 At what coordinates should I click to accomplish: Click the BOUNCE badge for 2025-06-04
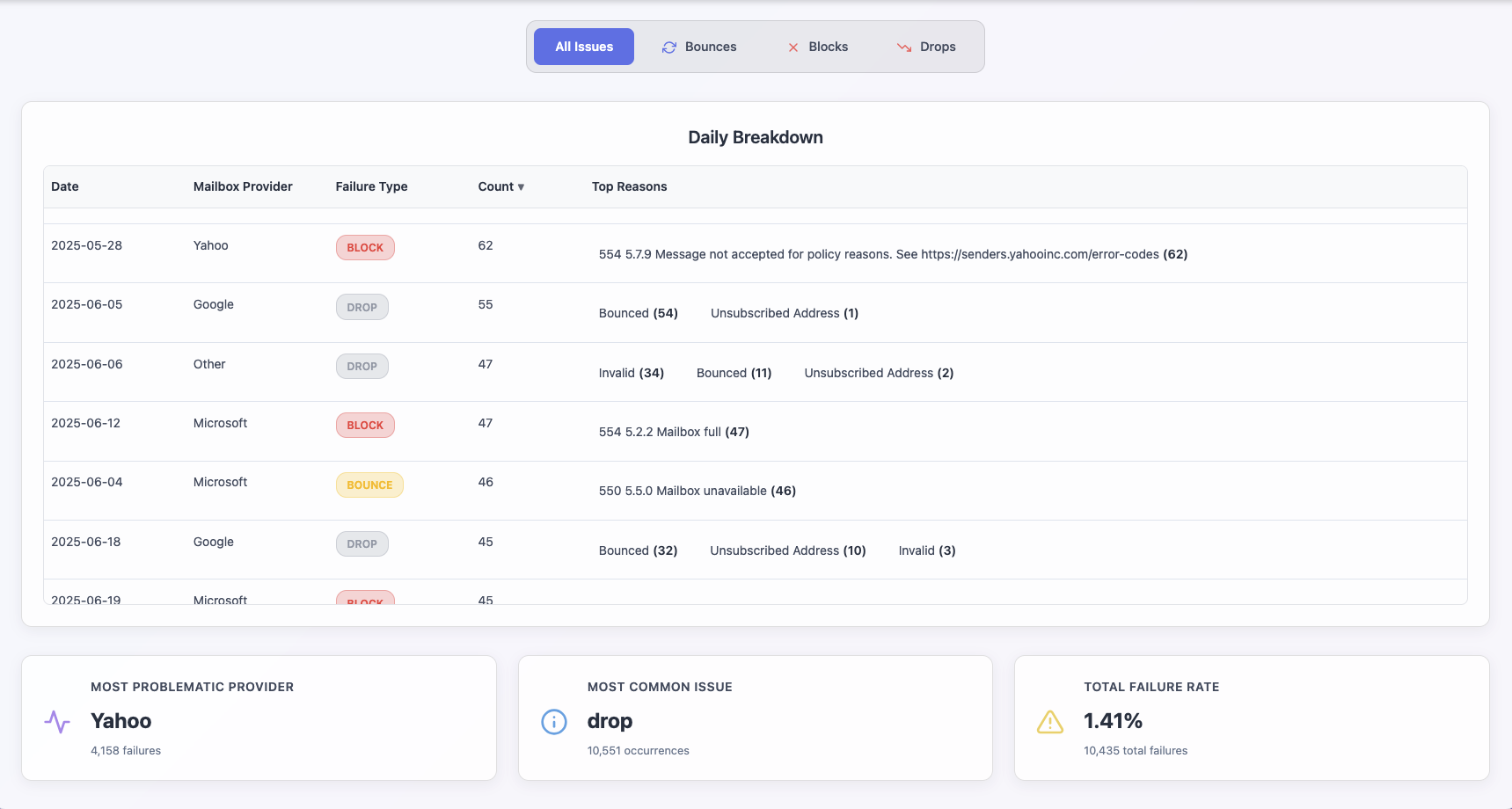[x=369, y=485]
